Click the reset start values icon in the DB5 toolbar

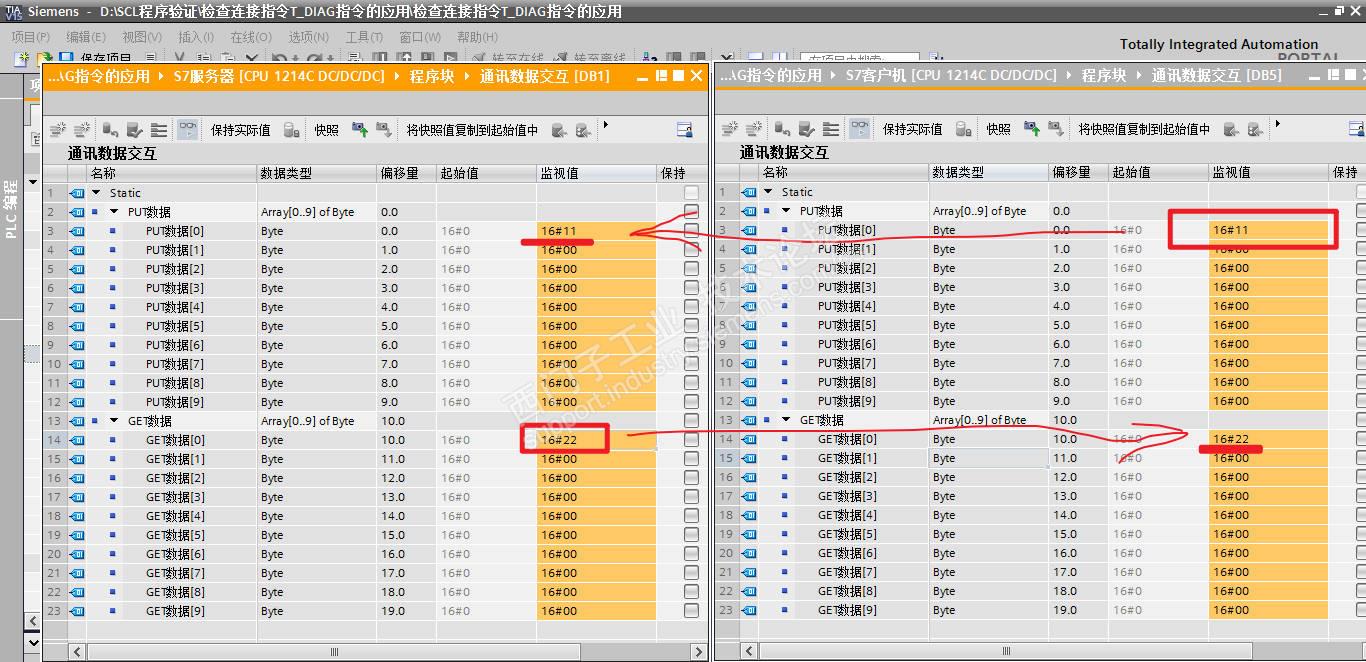click(783, 129)
